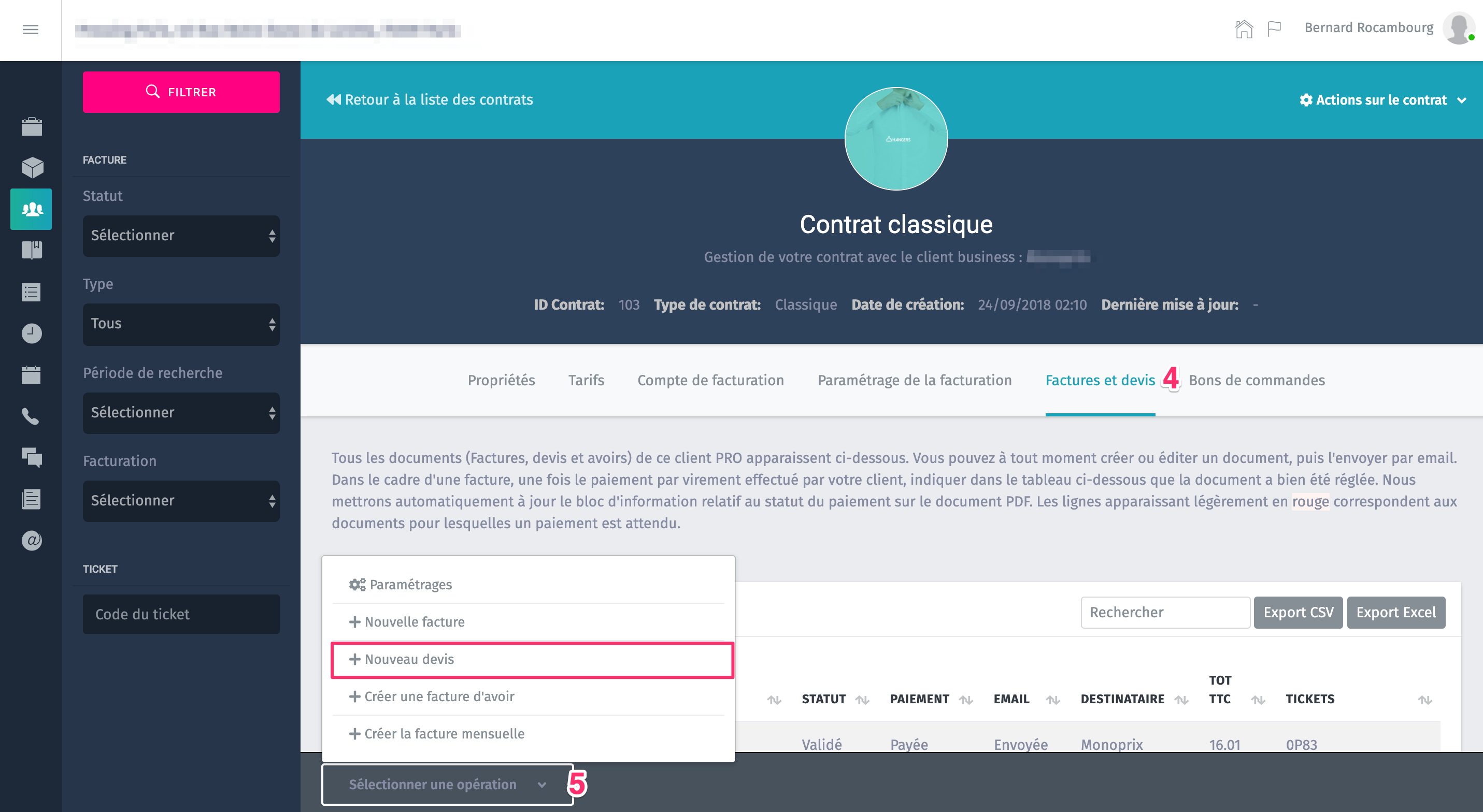Focus the Rechercher search field
The image size is (1483, 812).
(x=1165, y=612)
